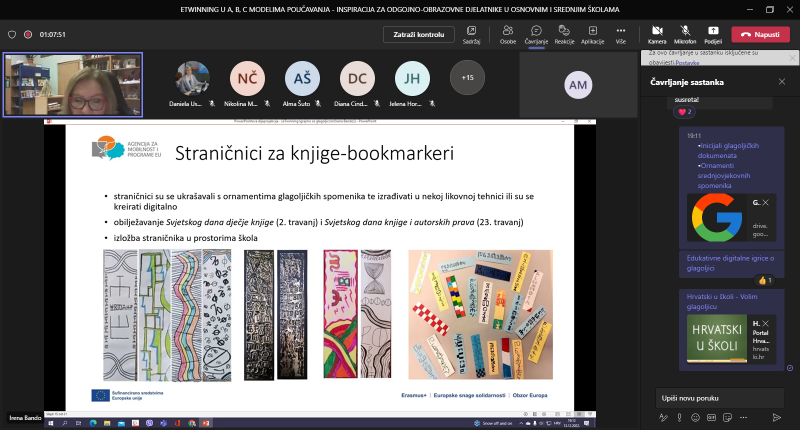This screenshot has width=800, height=430.
Task: Click the Zatraži kontrolu button
Action: tap(418, 34)
